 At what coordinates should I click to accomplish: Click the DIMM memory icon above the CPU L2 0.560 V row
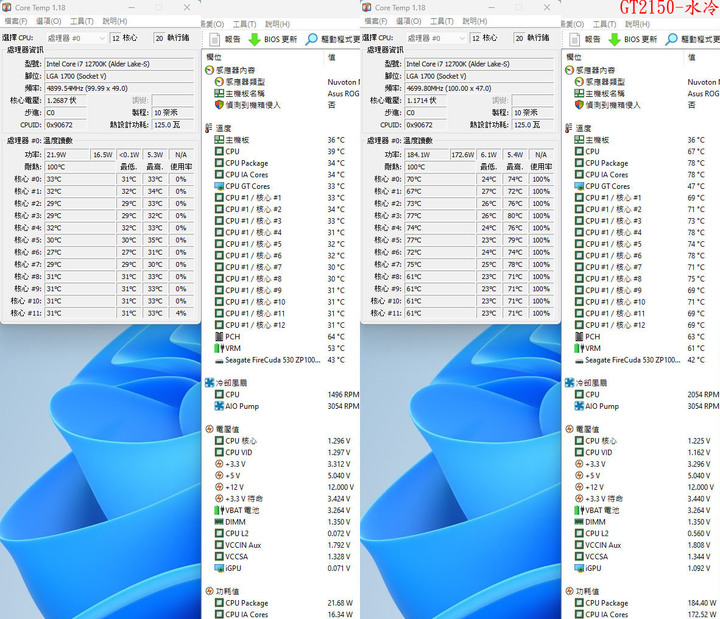(x=579, y=522)
